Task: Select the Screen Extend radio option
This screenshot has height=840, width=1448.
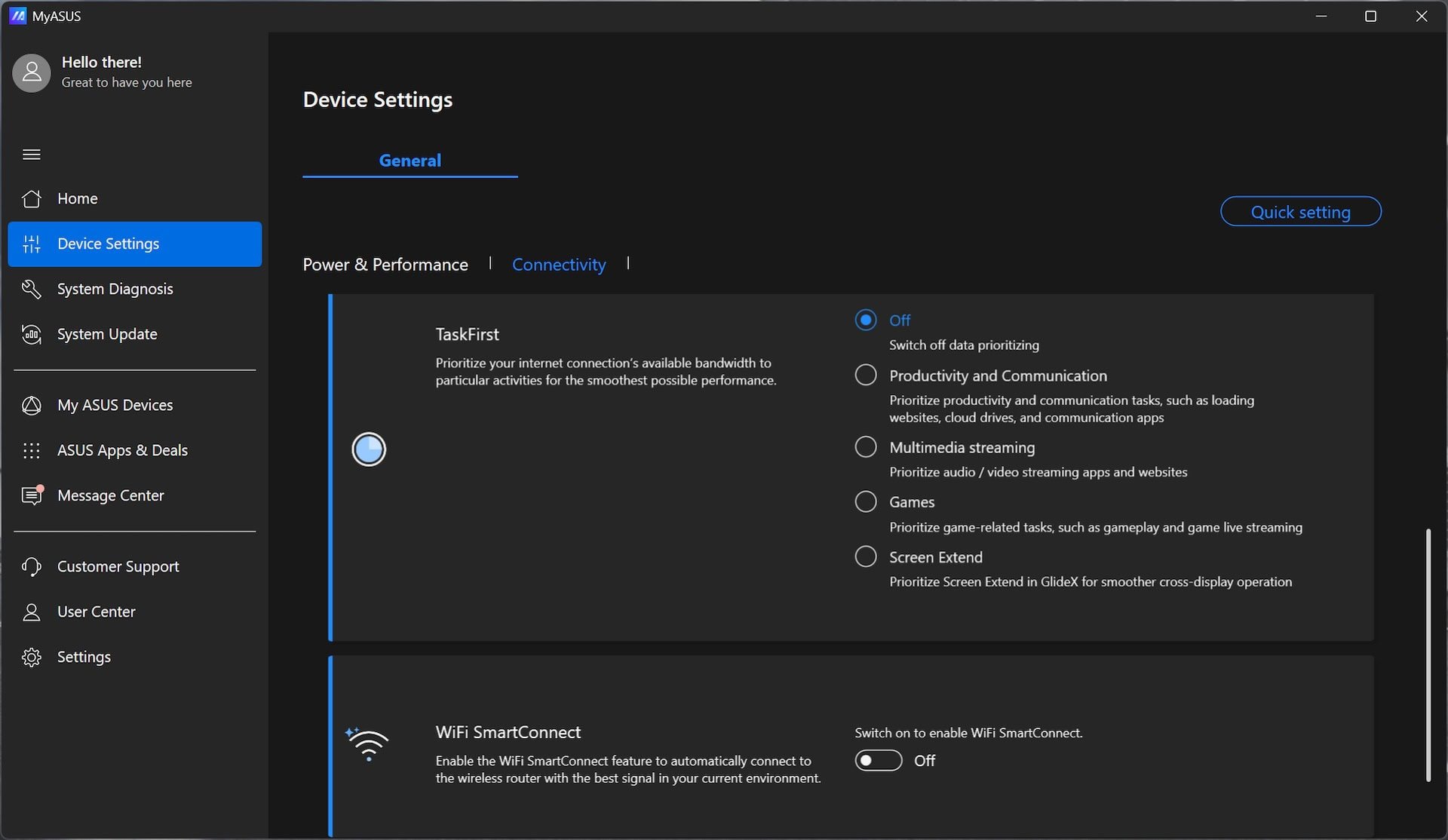Action: [x=866, y=556]
